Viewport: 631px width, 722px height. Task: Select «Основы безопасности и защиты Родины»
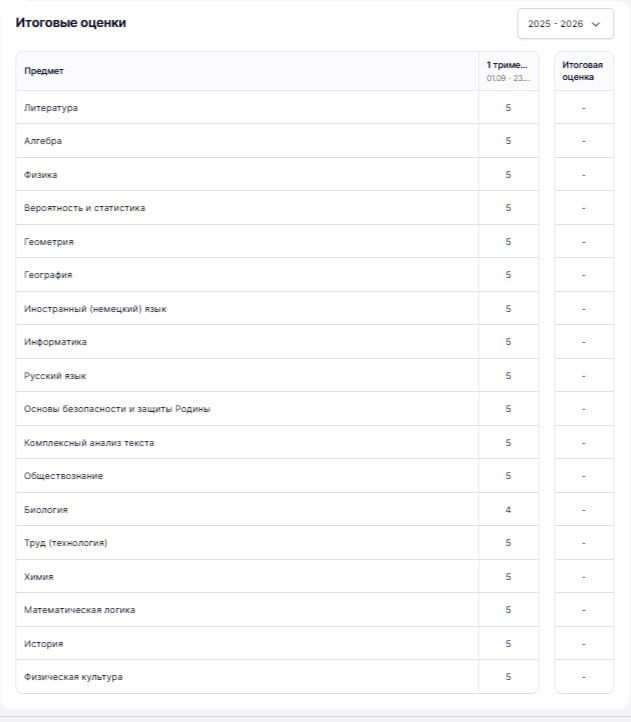coord(117,409)
